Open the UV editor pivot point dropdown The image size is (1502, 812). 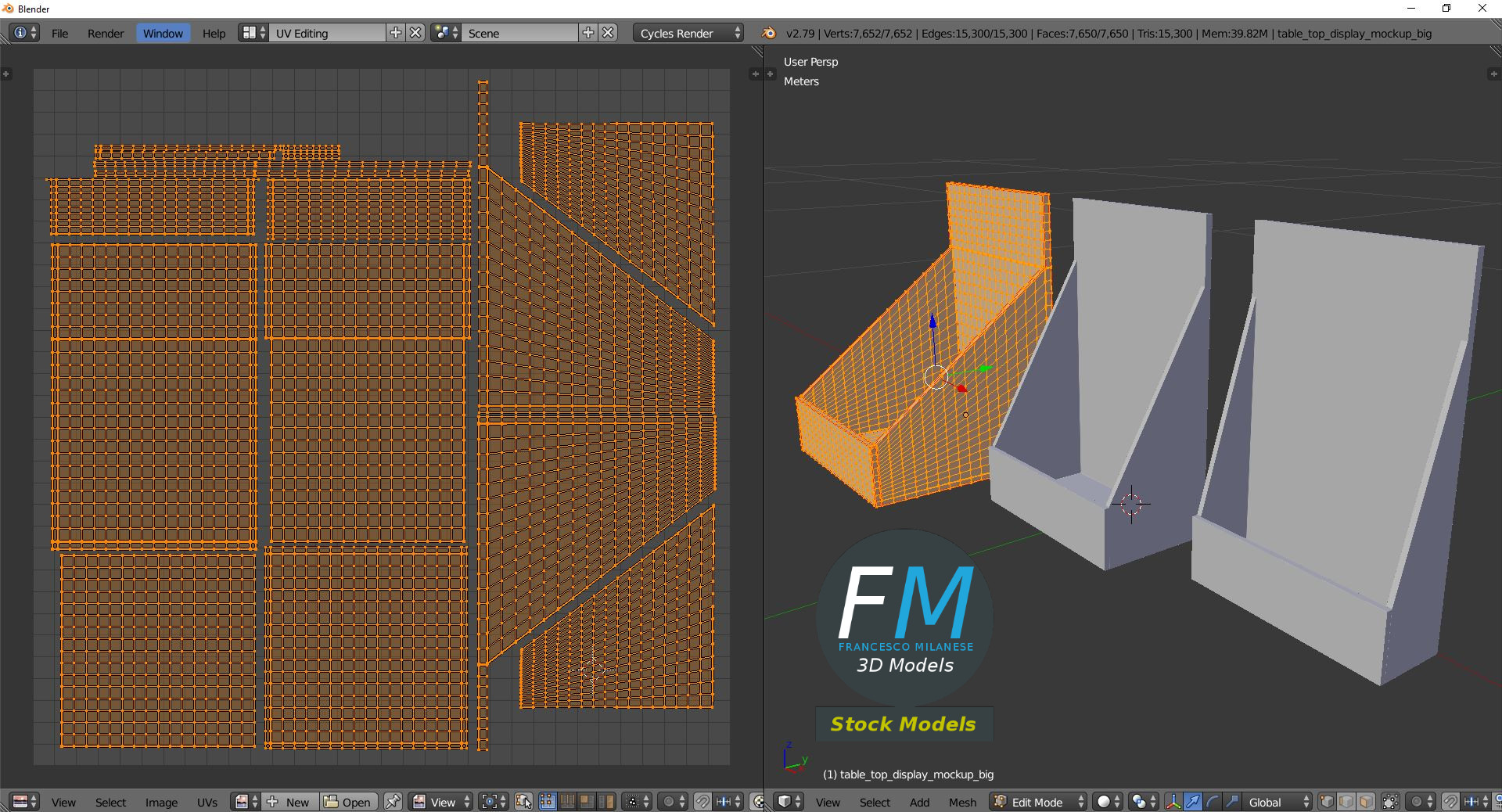(494, 802)
